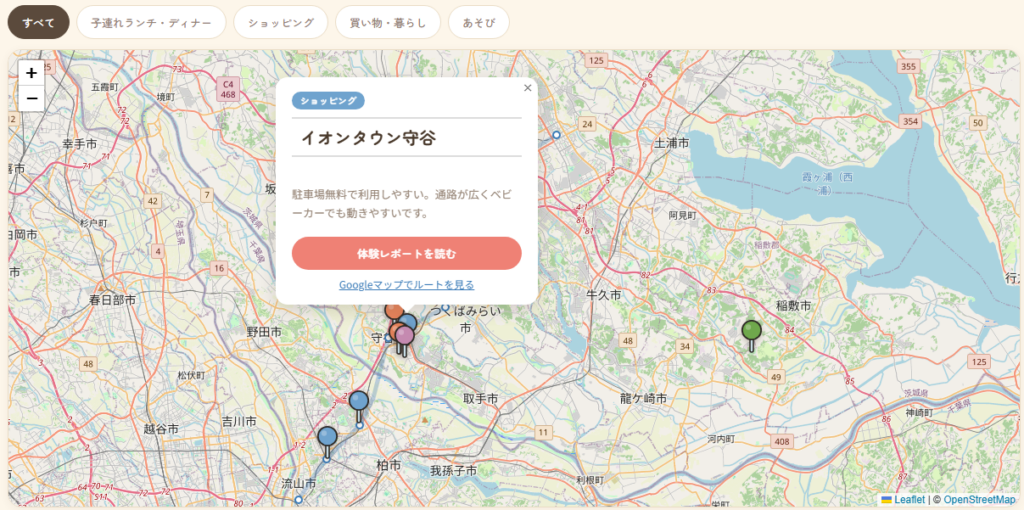Screen dimensions: 1024x510
Task: Zoom out the map with minus button
Action: tap(31, 99)
